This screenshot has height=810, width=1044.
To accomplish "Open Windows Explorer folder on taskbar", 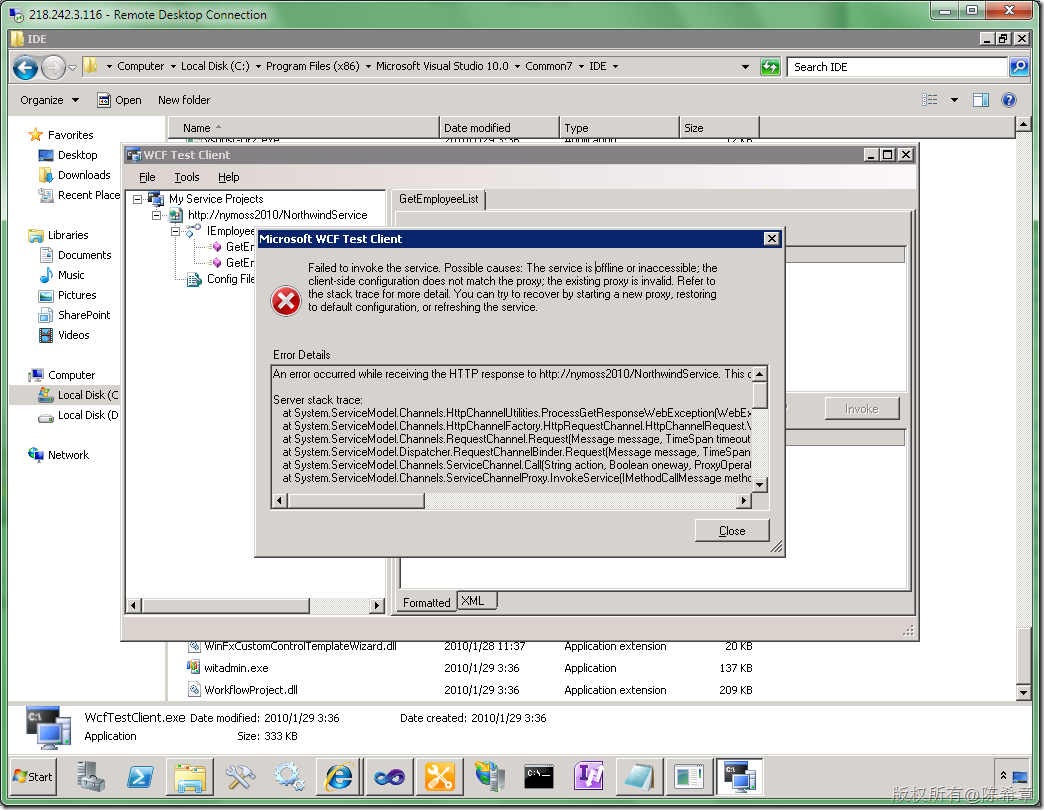I will (x=190, y=777).
